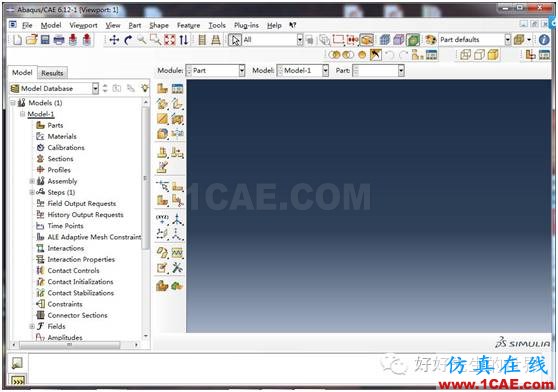Screen dimensions: 558x392
Task: Select Field Output Requests tree item
Action: pos(81,203)
